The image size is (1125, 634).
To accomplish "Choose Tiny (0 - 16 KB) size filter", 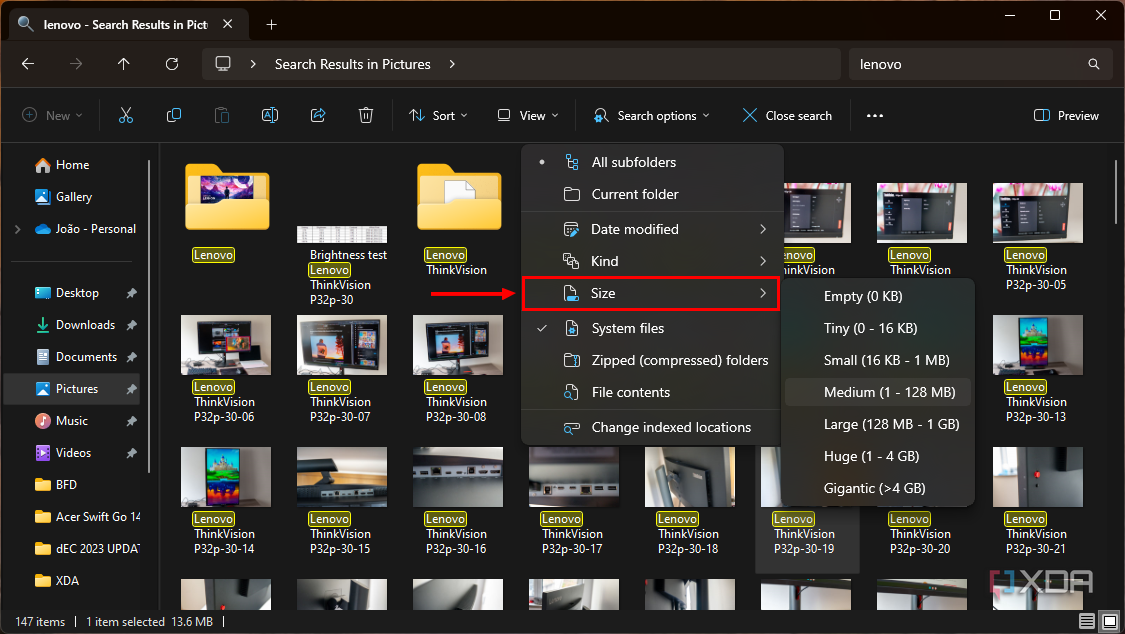I will click(877, 328).
